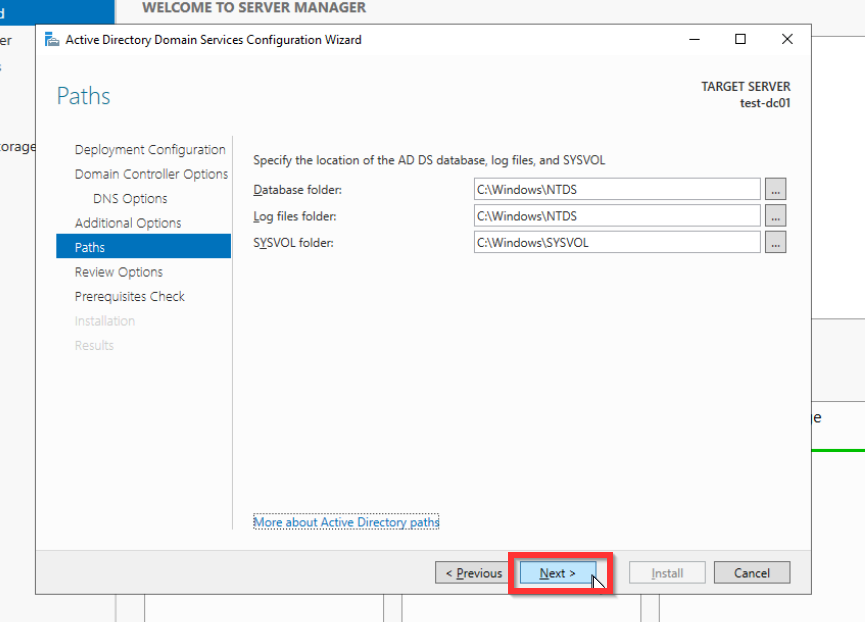Click the Log files folder label
This screenshot has height=622, width=865.
click(x=295, y=216)
